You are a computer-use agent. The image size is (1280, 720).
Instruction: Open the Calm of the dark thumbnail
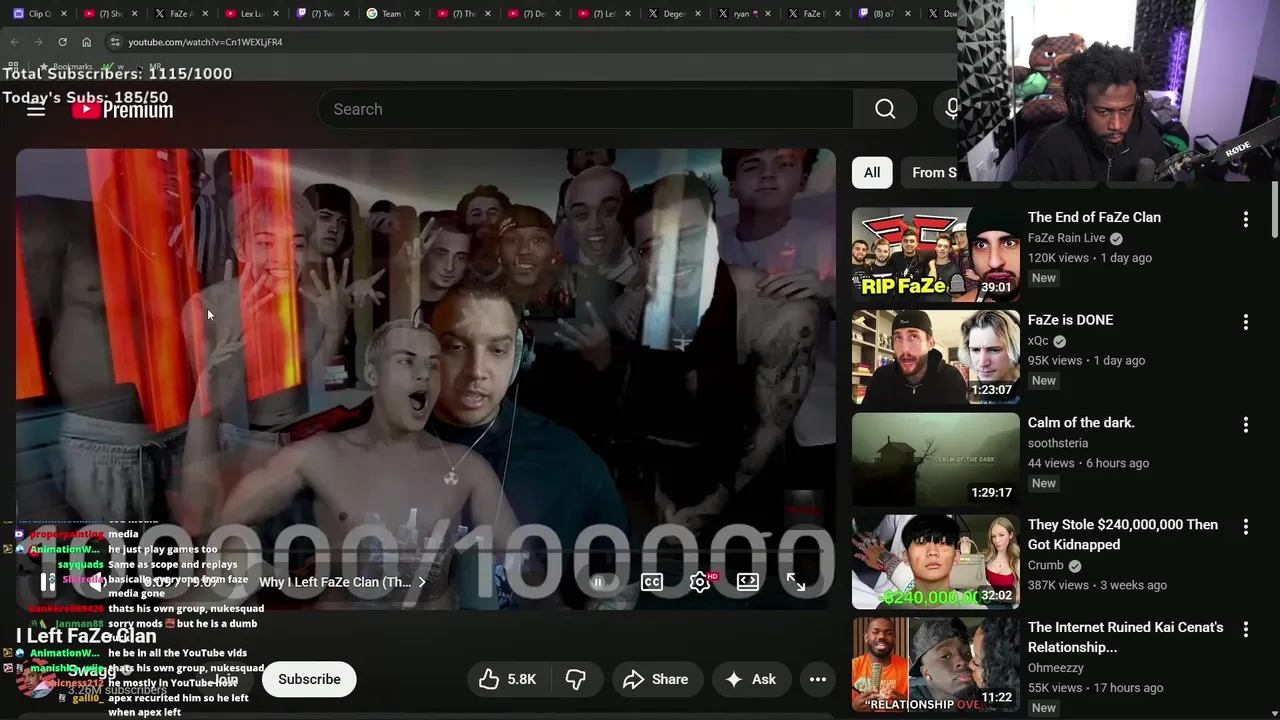click(936, 460)
